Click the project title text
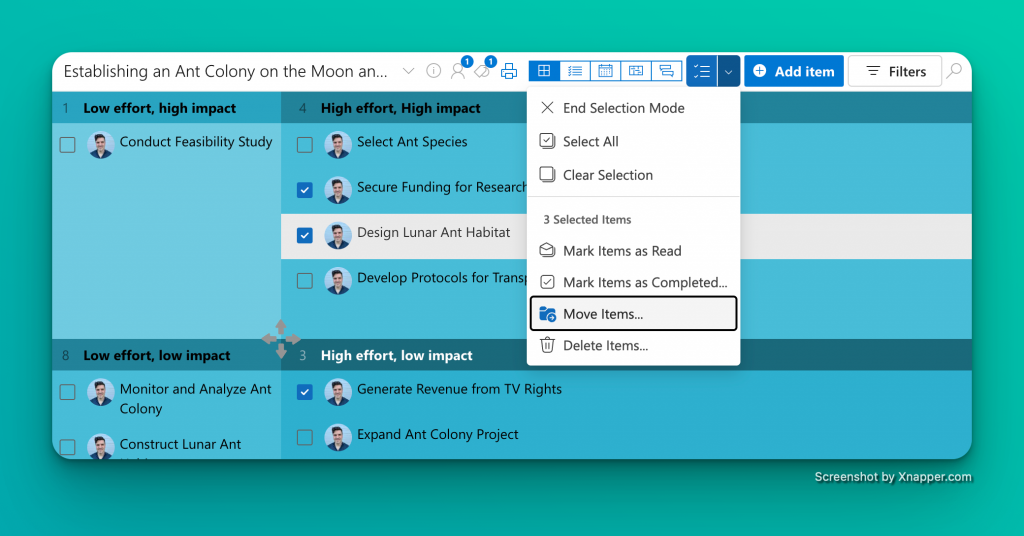This screenshot has height=536, width=1024. [225, 71]
